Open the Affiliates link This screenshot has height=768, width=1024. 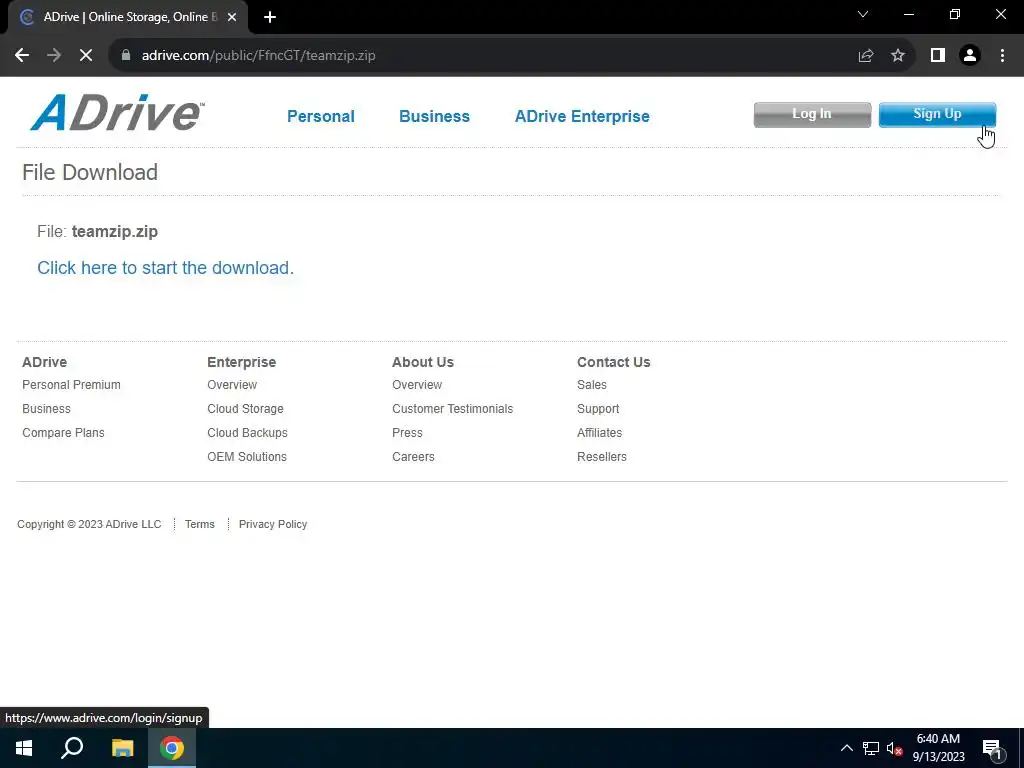tap(600, 433)
